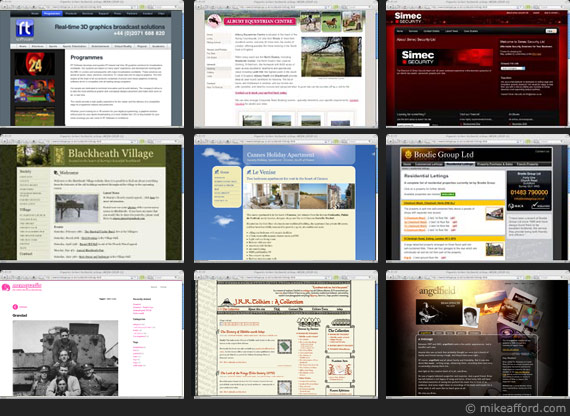570x416 pixels.
Task: Open the large tree and field photo
Action: (x=331, y=56)
